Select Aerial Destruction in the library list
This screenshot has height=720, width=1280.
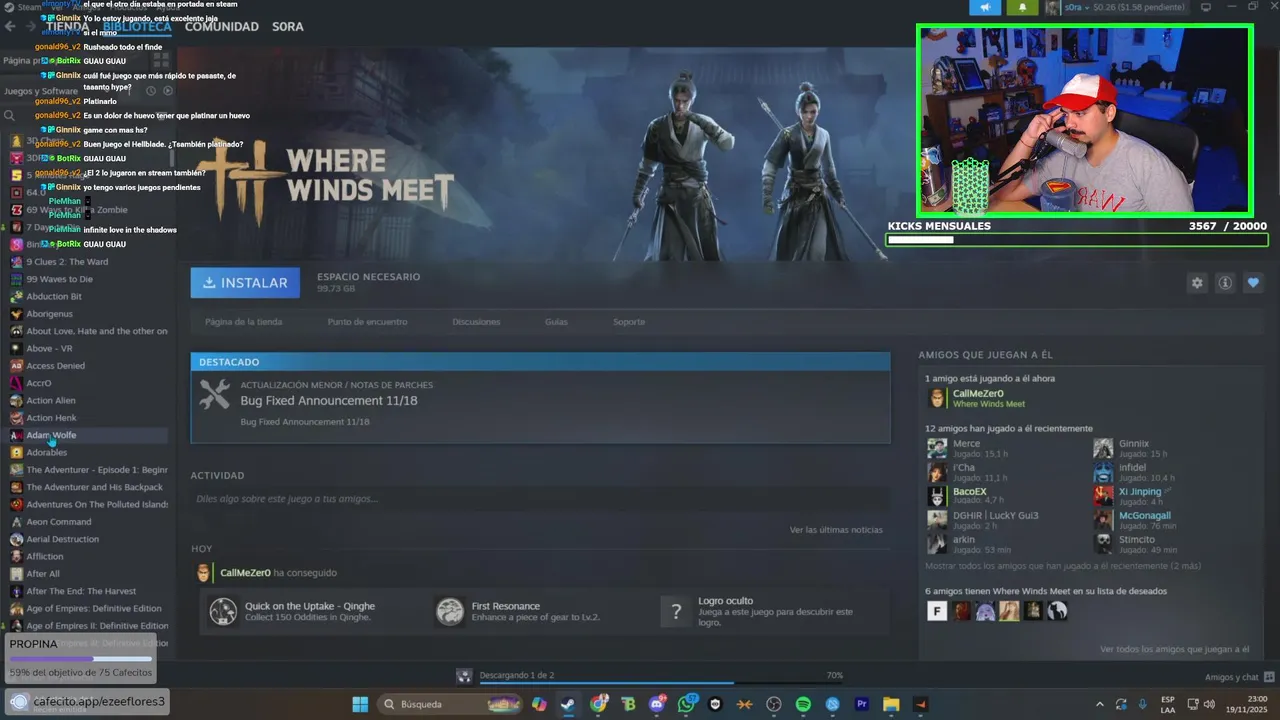pyautogui.click(x=62, y=539)
